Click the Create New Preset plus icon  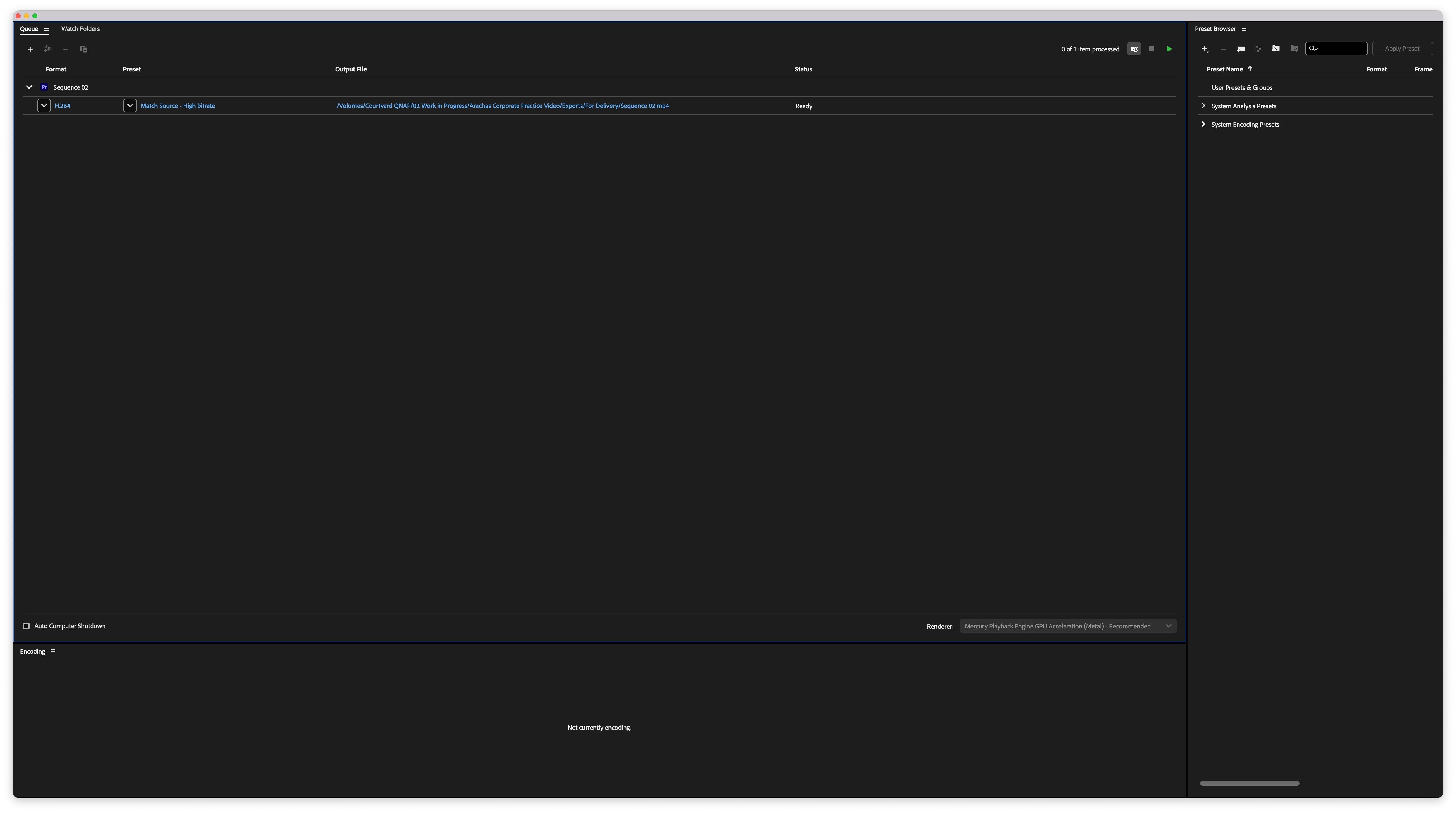click(1205, 49)
